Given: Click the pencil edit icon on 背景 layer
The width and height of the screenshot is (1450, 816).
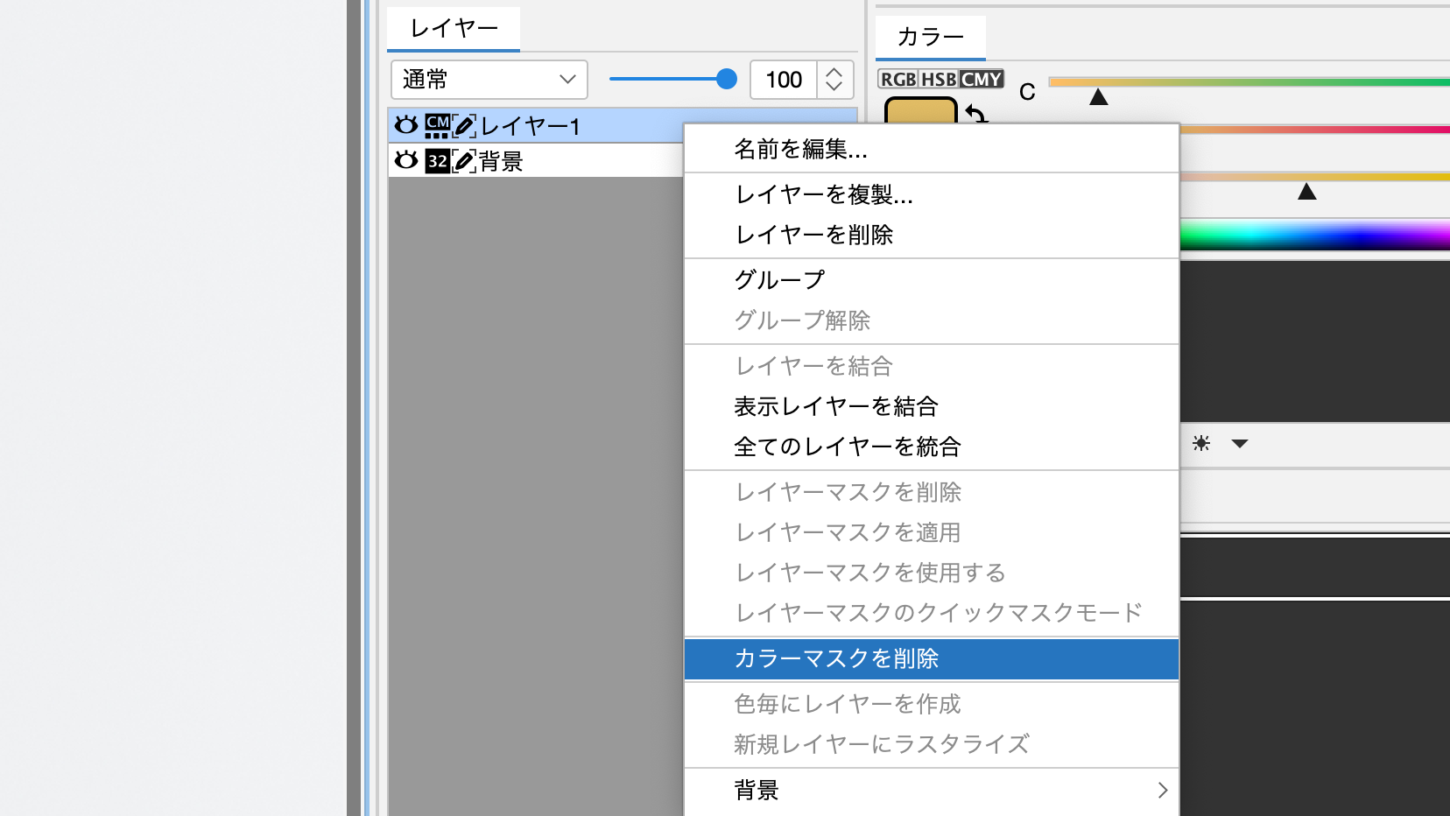Looking at the screenshot, I should 464,161.
